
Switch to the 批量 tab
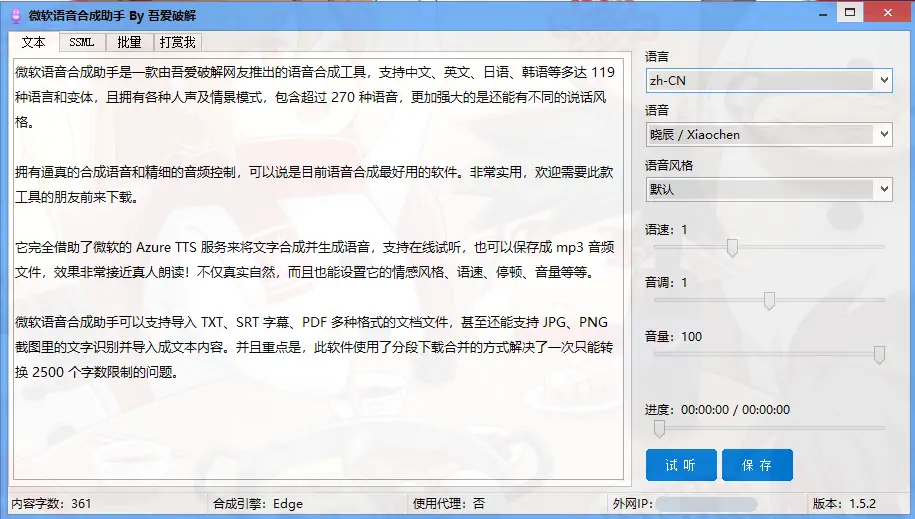tap(129, 42)
